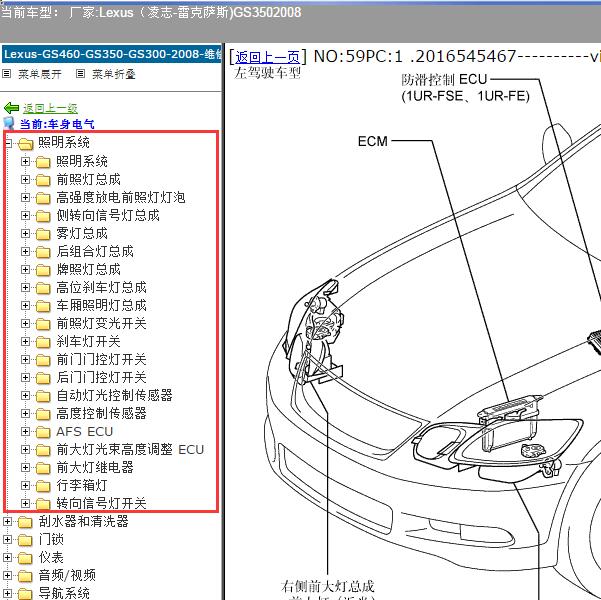The image size is (601, 600).
Task: Click the 自动灯光控制传感器 folder icon
Action: tap(43, 396)
